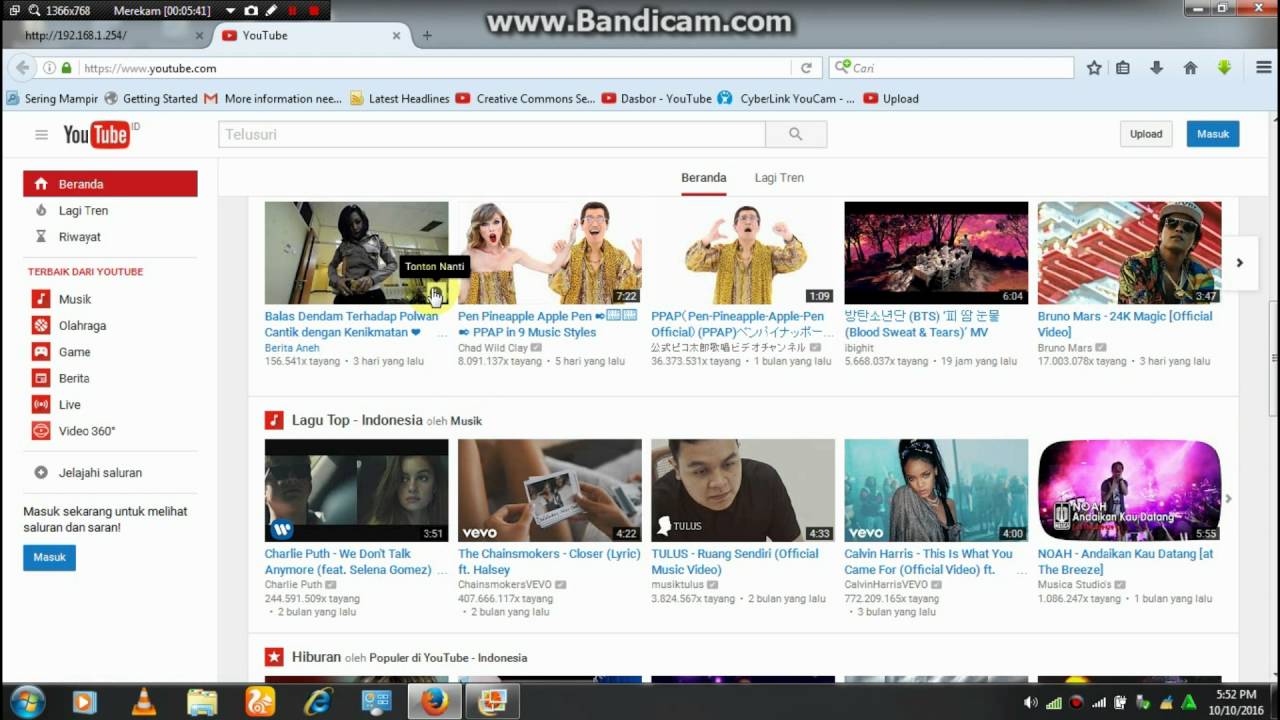Open the YouTube hamburger guide menu
Screen dimensions: 1280x720
click(x=41, y=135)
